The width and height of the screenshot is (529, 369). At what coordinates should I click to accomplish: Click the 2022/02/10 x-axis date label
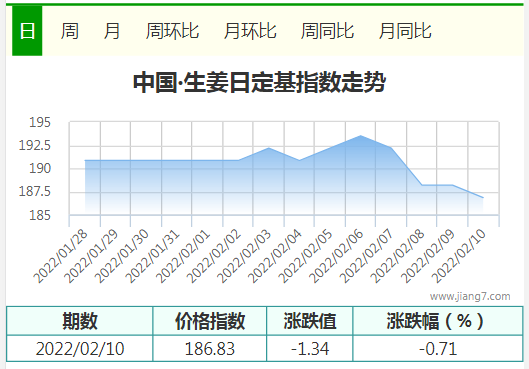tap(459, 256)
